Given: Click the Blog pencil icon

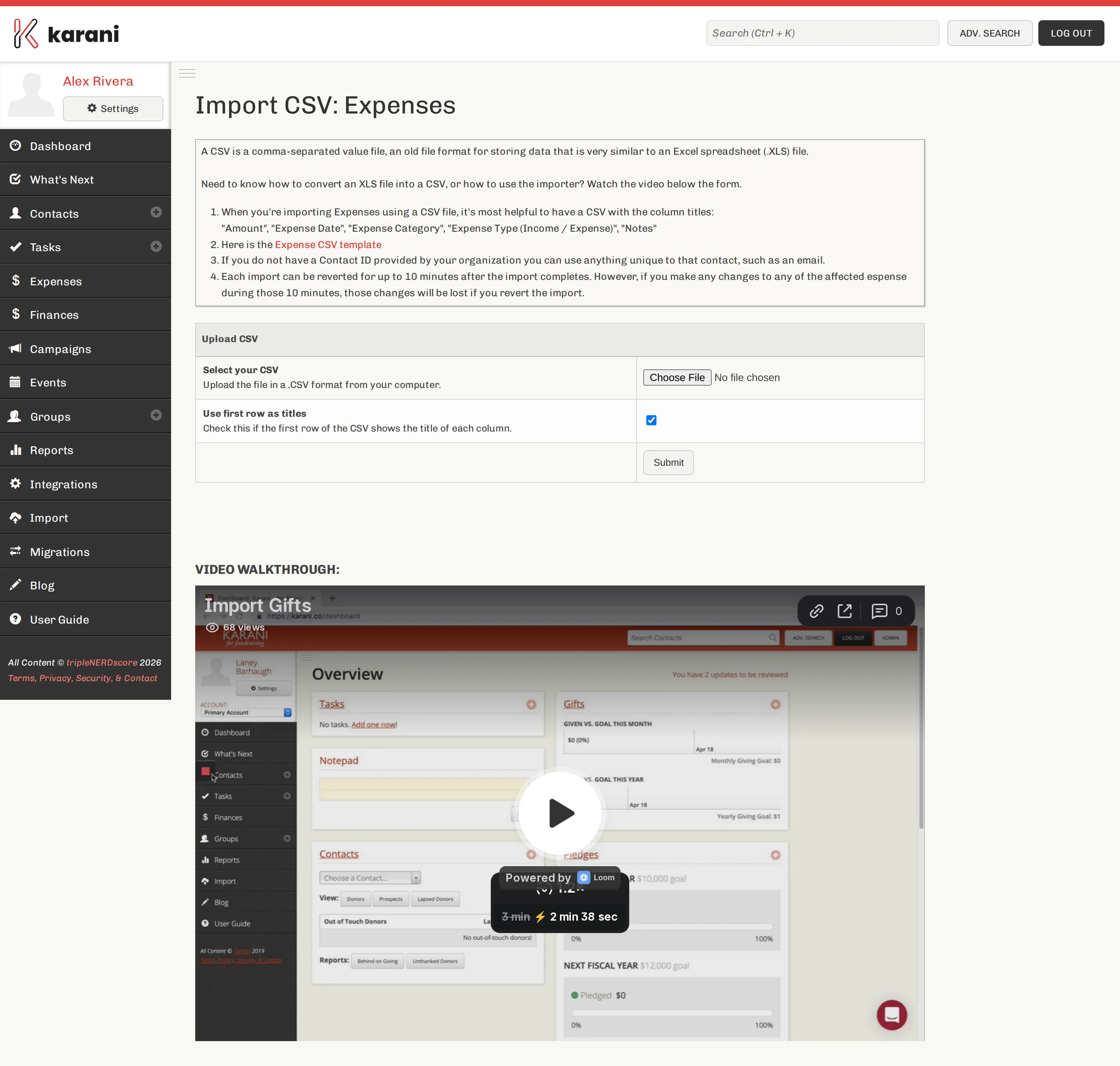Looking at the screenshot, I should 15,585.
